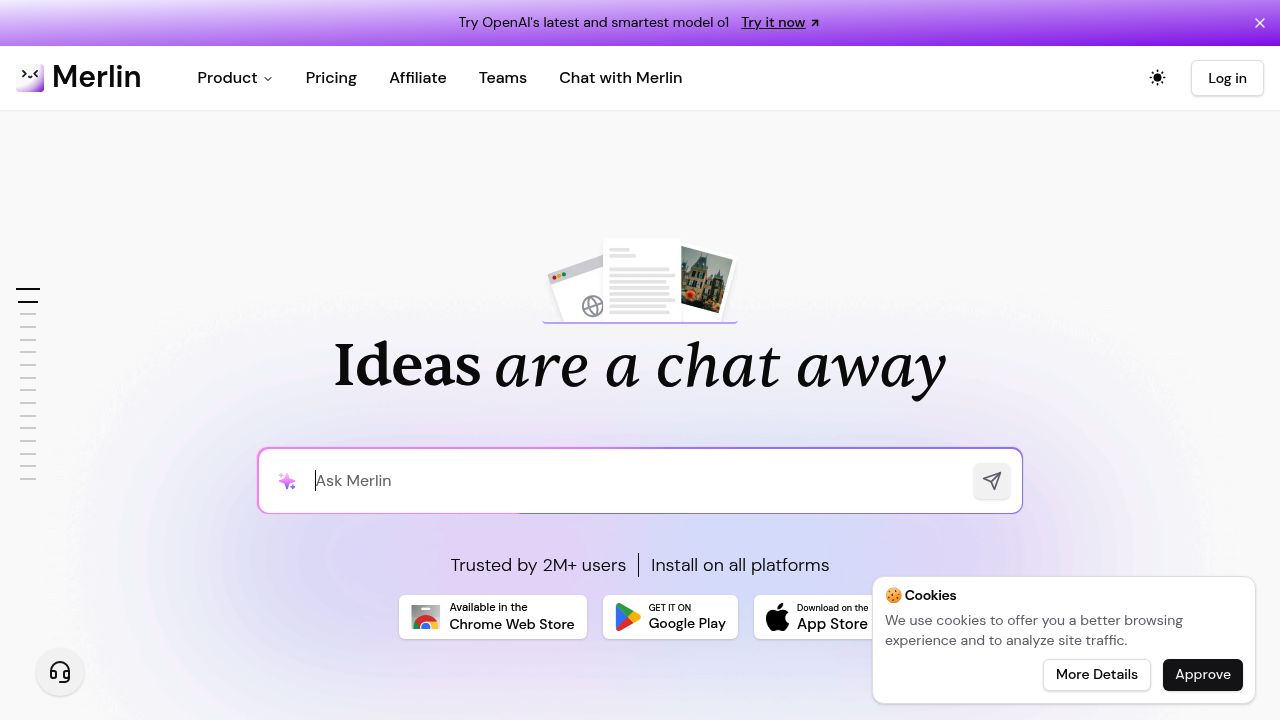The width and height of the screenshot is (1280, 720).
Task: Click the Log in button
Action: point(1227,78)
